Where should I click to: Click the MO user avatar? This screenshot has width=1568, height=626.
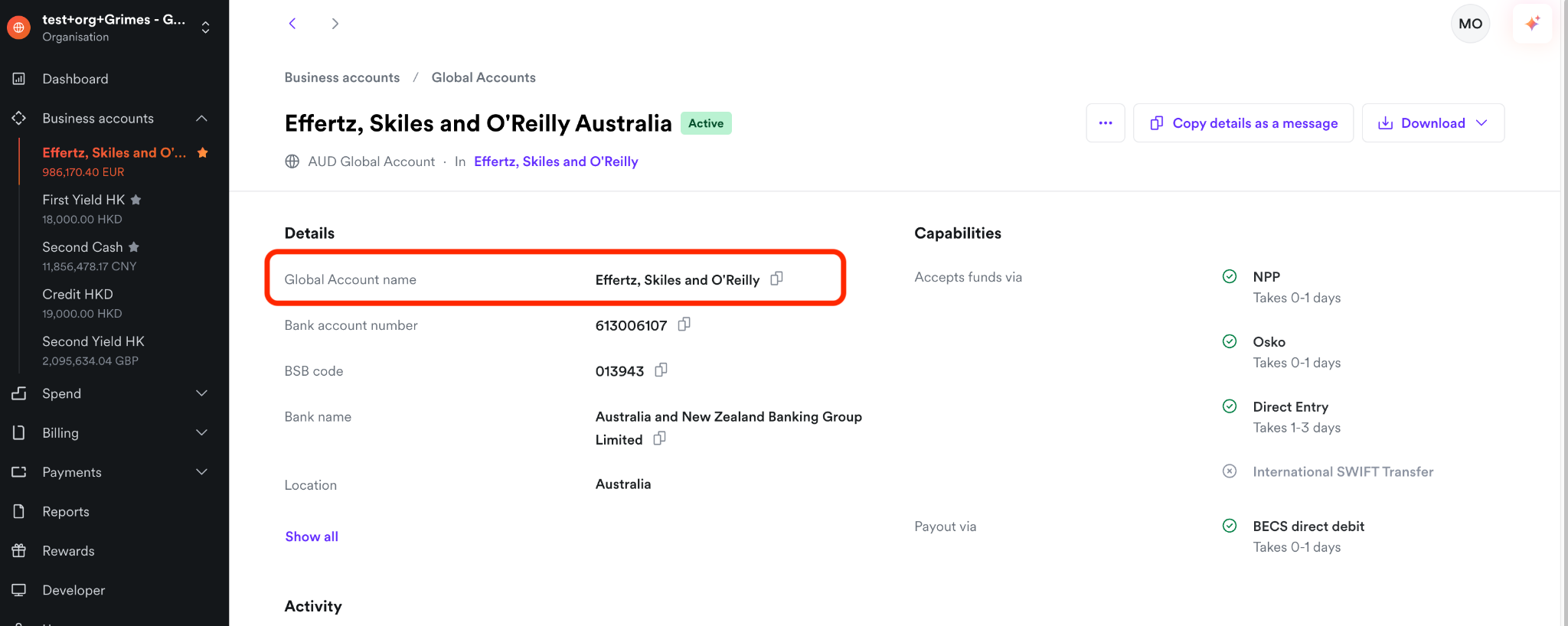pyautogui.click(x=1470, y=24)
